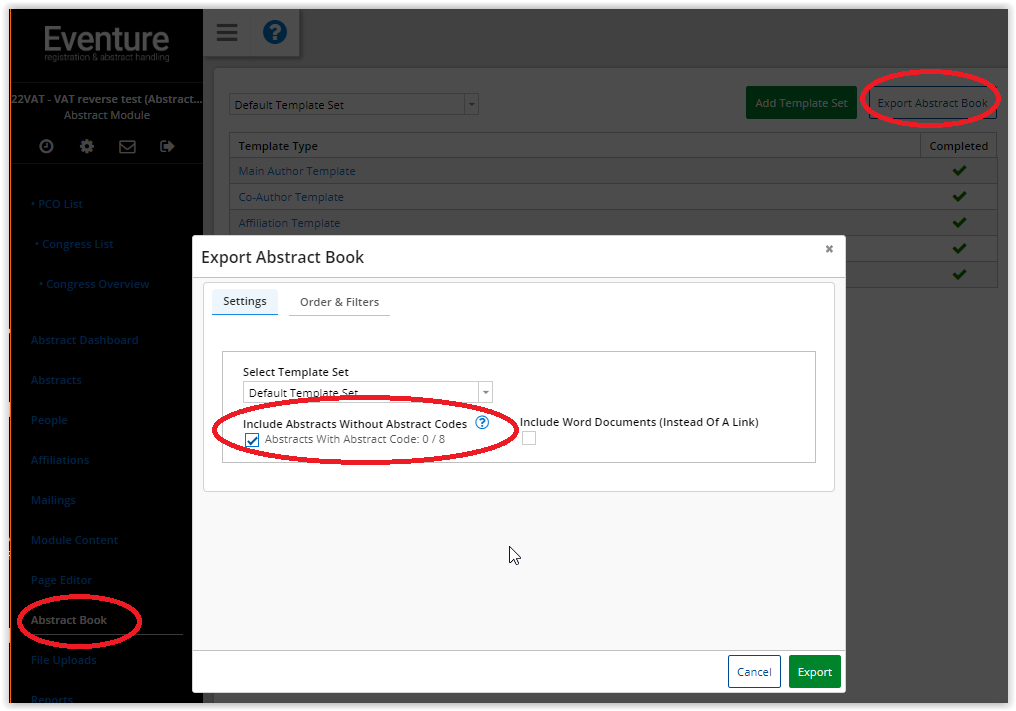This screenshot has height=711, width=1016.
Task: Open People in sidebar
Action: click(x=49, y=421)
